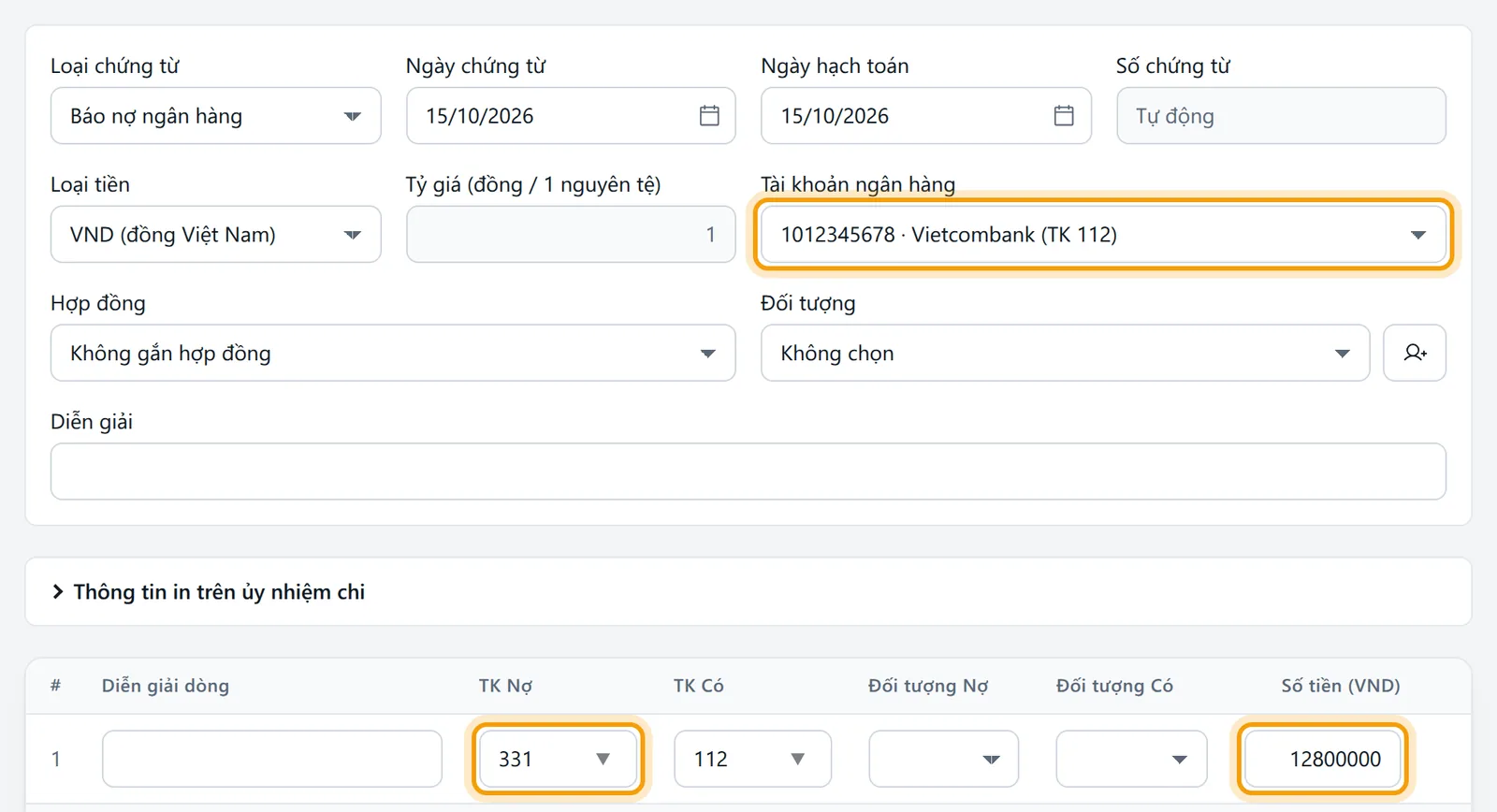
Task: Click the Loại chứng từ label
Action: click(x=115, y=65)
